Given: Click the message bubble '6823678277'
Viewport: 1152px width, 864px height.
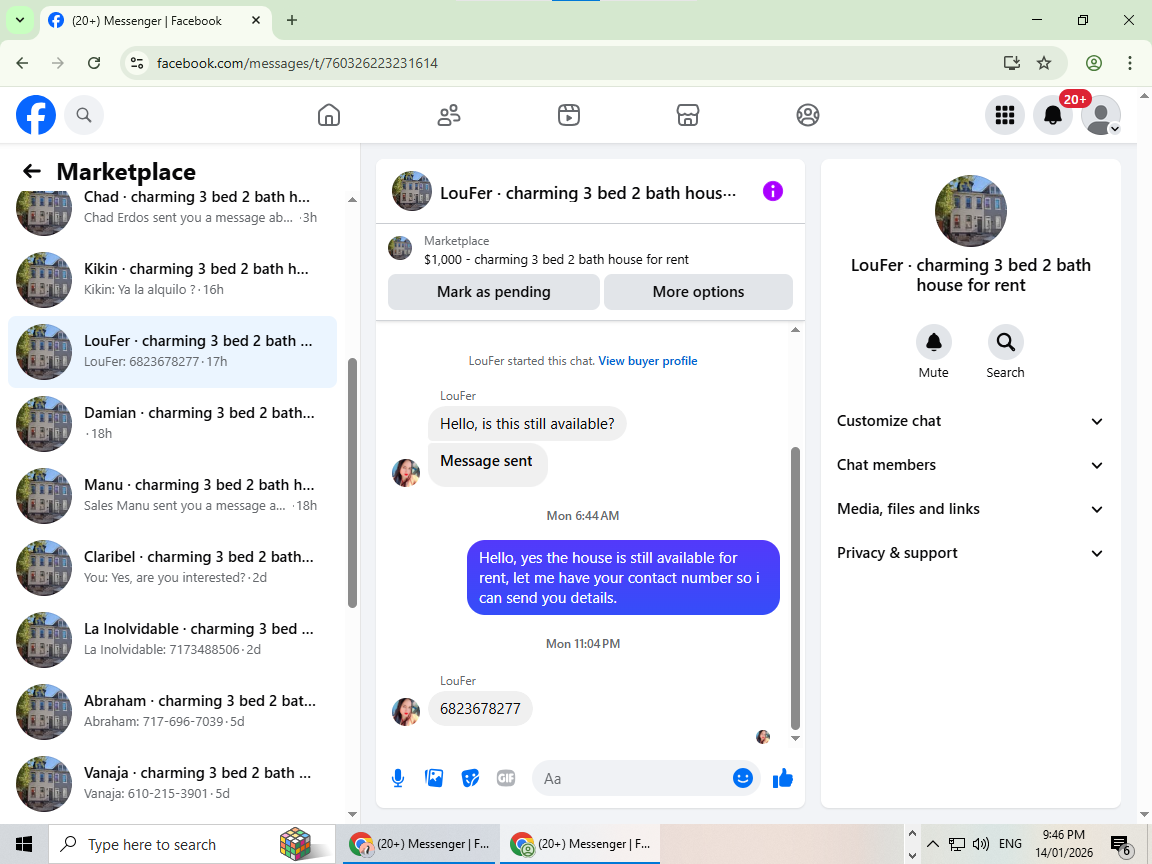Looking at the screenshot, I should pos(480,709).
